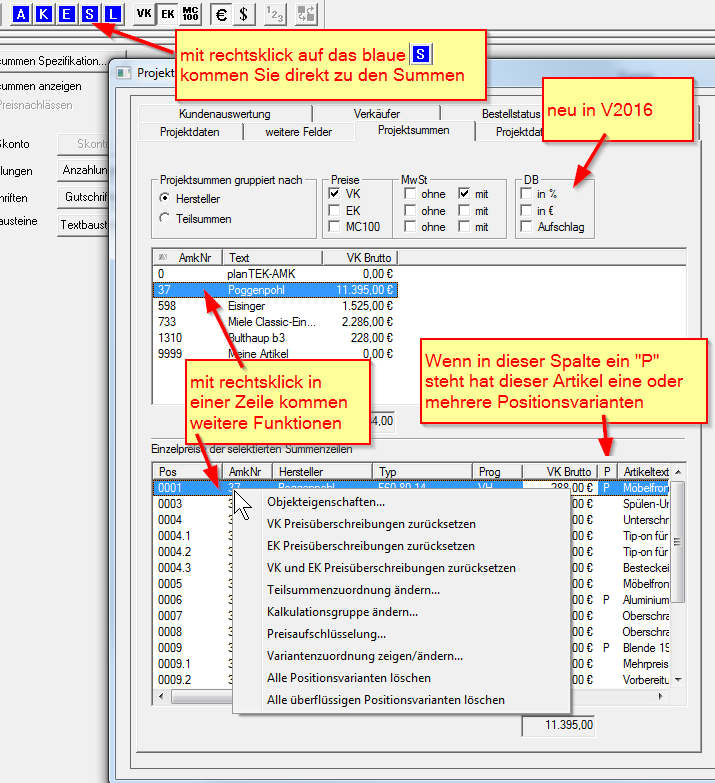715x783 pixels.
Task: Select the Eisinger row in manufacturer list
Action: 249,306
